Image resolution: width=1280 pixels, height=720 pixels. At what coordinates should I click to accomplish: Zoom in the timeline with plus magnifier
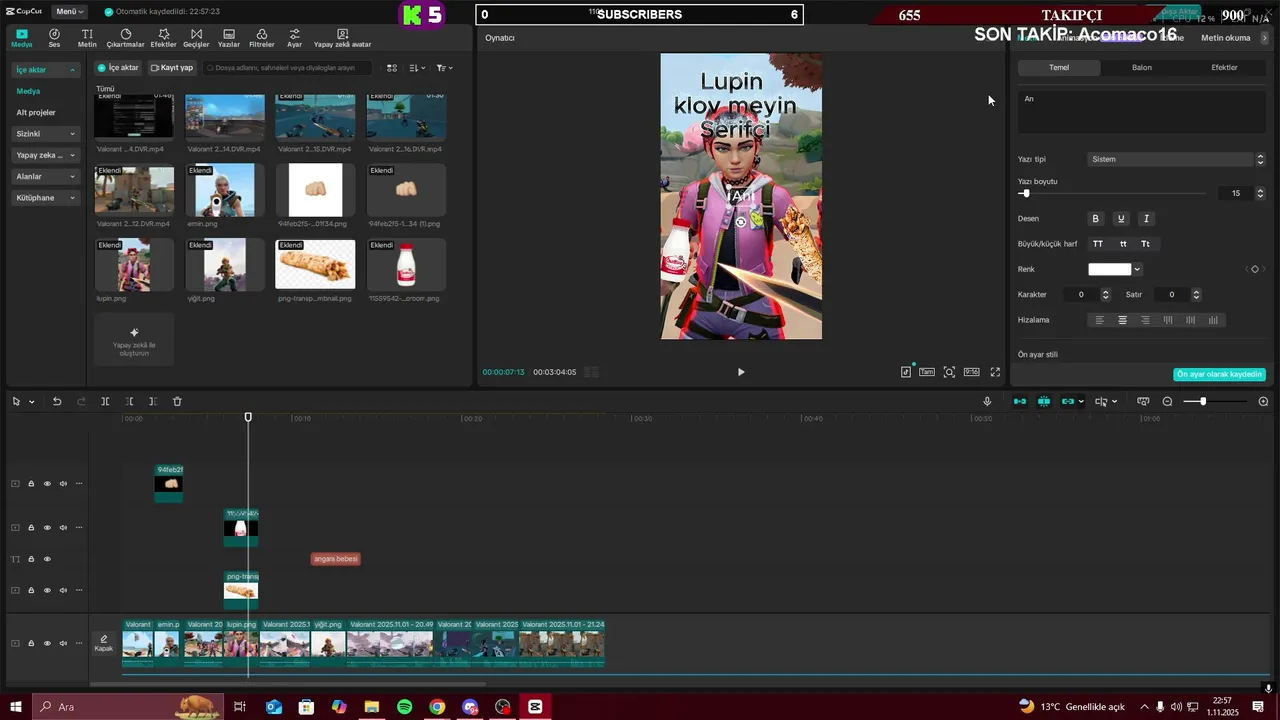pos(1263,401)
